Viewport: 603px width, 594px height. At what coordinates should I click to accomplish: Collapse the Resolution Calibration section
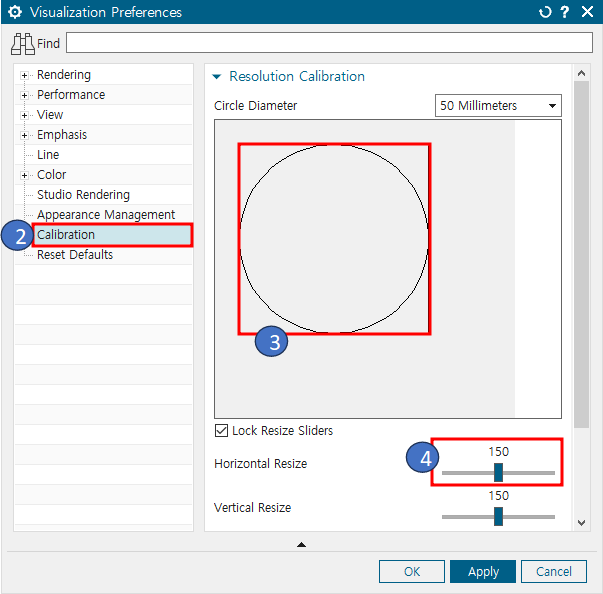(217, 77)
